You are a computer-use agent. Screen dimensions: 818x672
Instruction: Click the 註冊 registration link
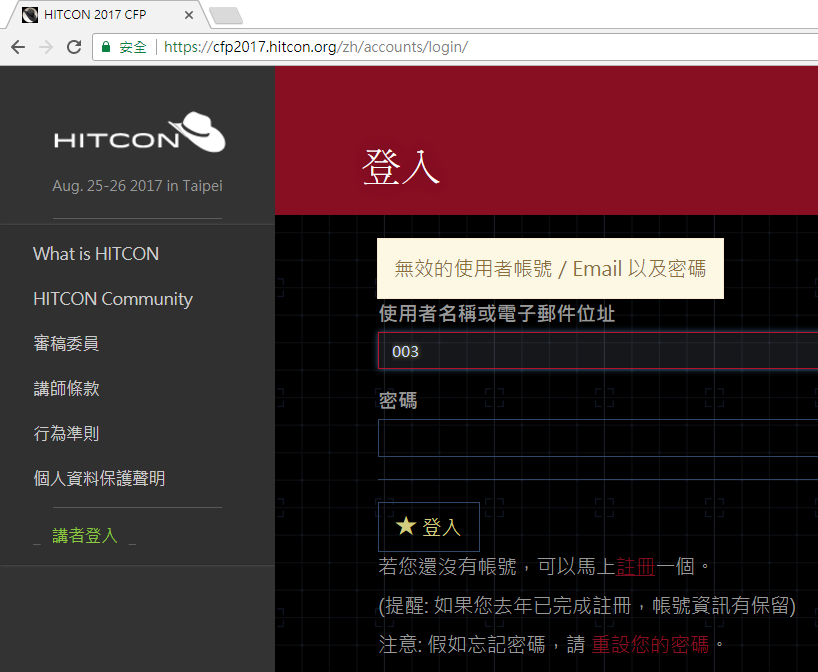click(635, 566)
